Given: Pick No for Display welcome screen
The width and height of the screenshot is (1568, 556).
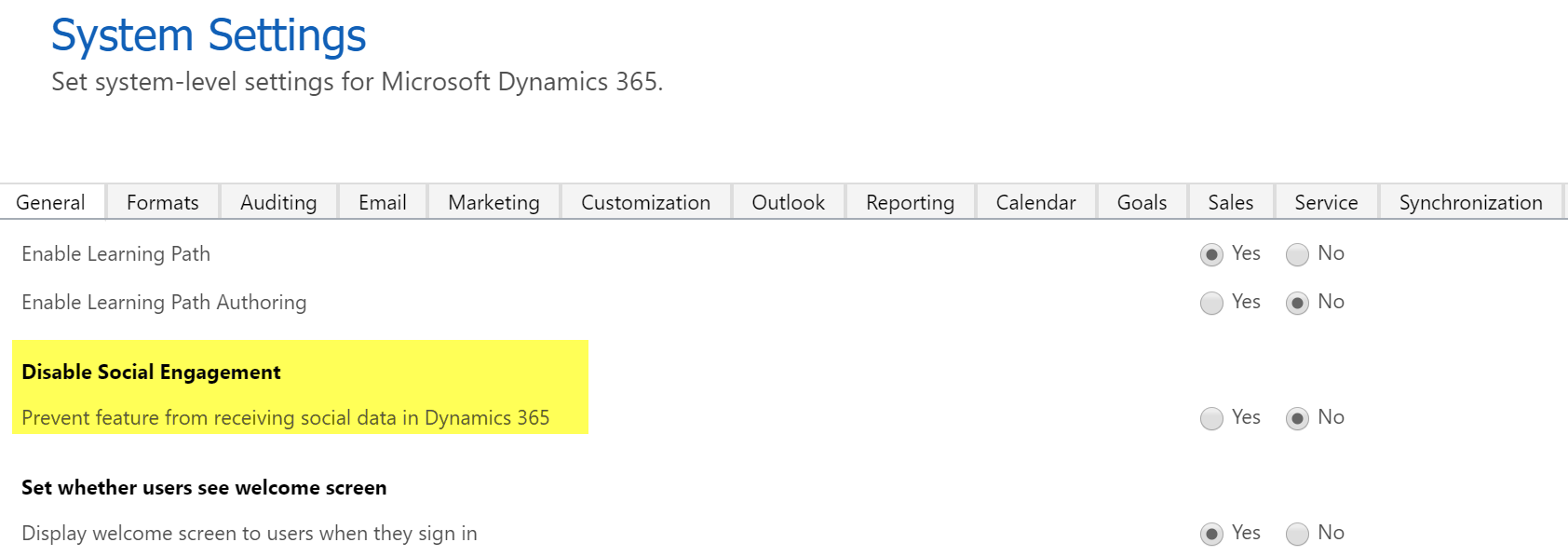Looking at the screenshot, I should pos(1297,534).
